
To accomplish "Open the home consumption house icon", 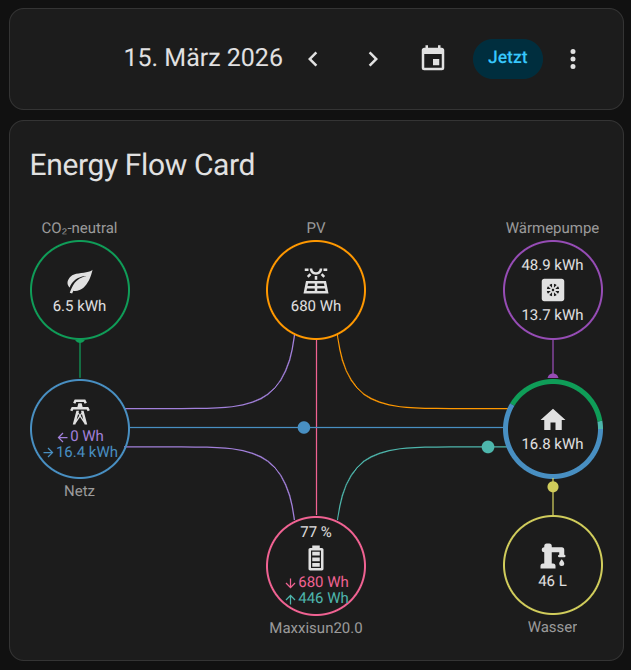I will click(553, 419).
